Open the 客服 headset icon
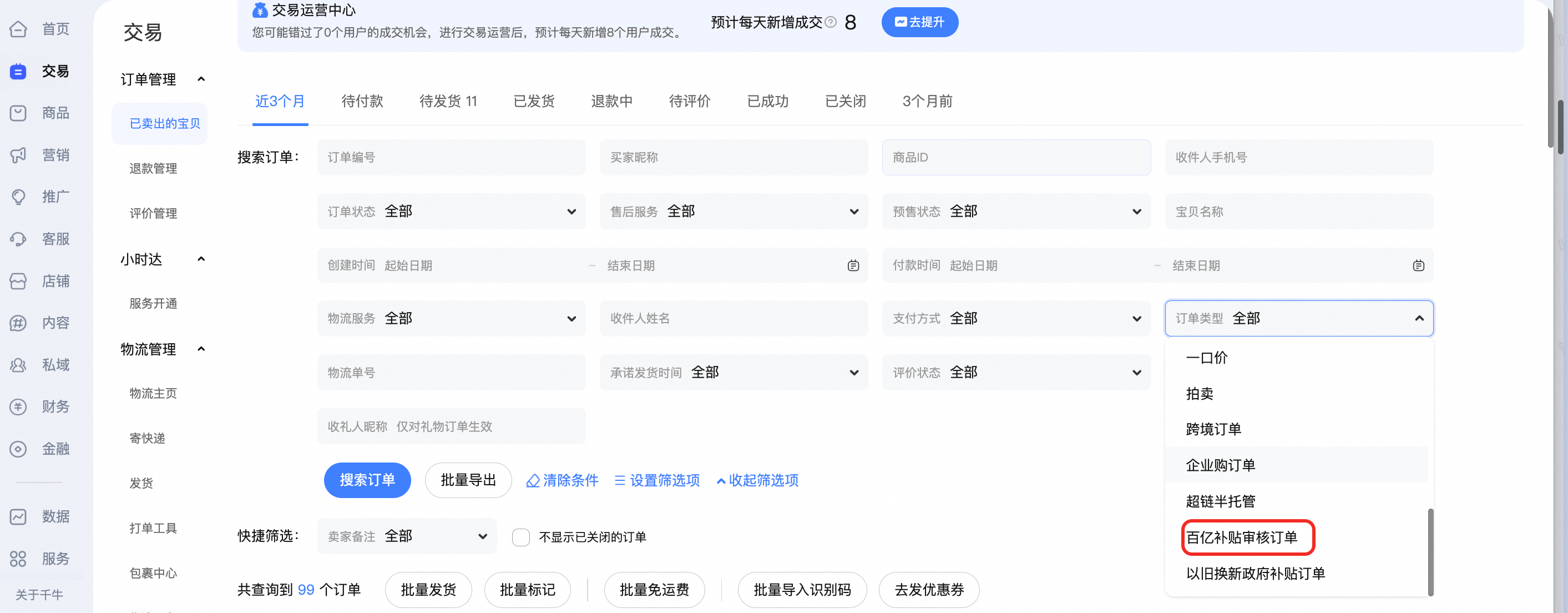1568x613 pixels. tap(18, 239)
